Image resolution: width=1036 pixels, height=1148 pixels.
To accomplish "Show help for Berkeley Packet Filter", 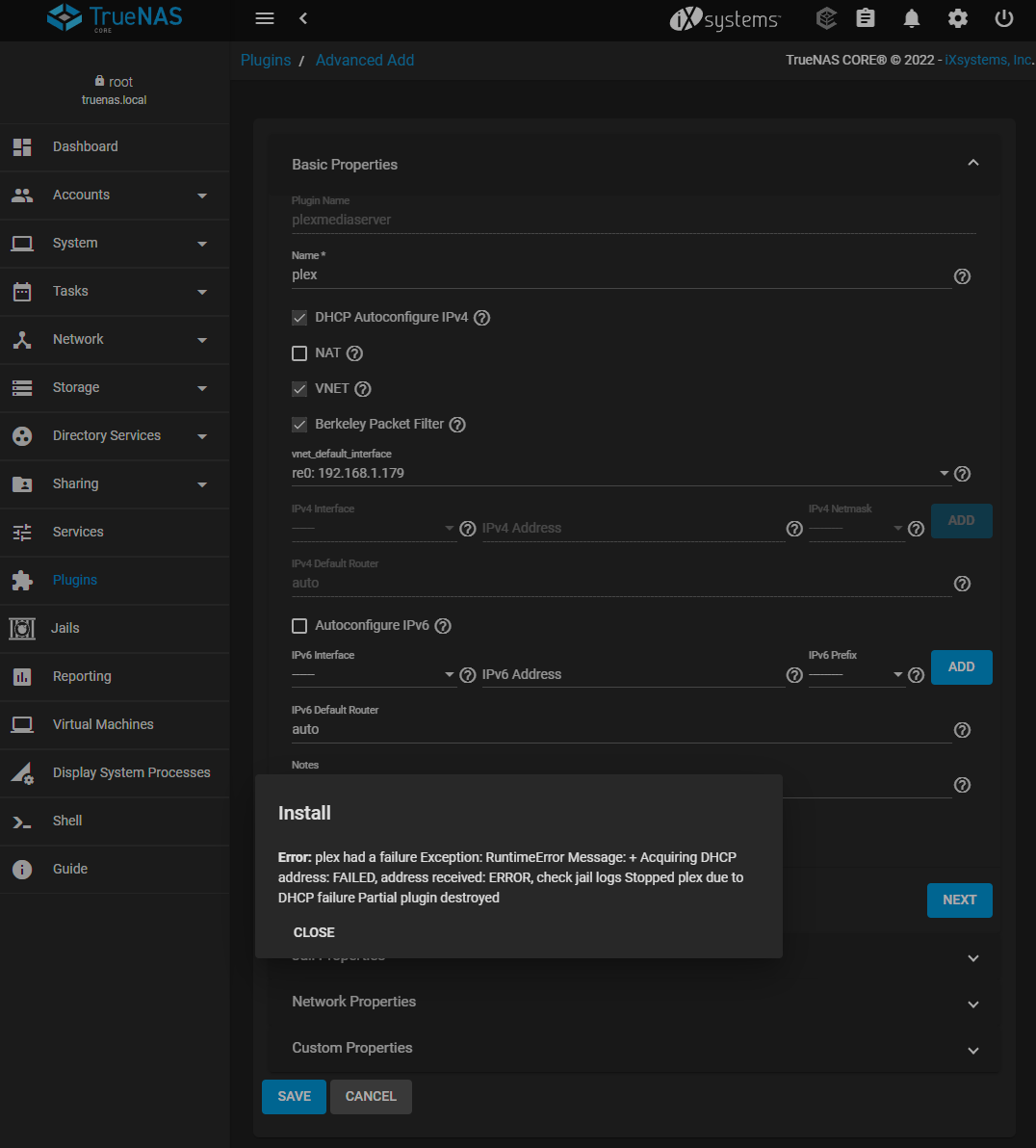I will pyautogui.click(x=457, y=425).
